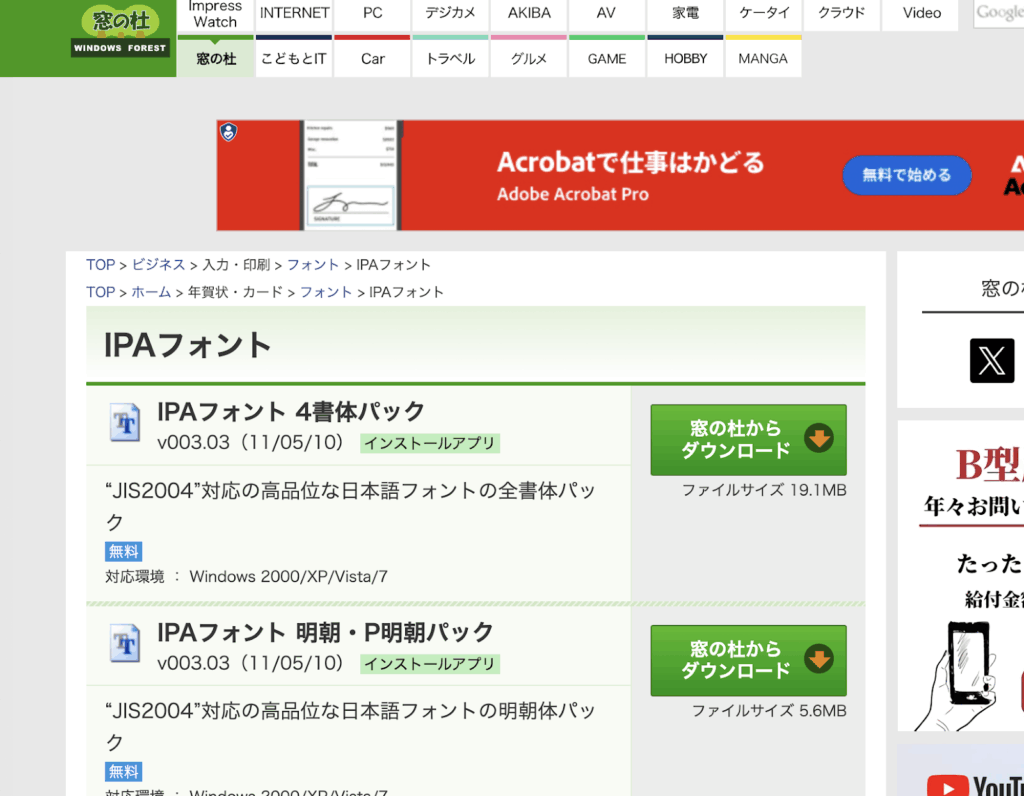The image size is (1024, 796).
Task: Click the IPAフォント 4書体パック title
Action: click(x=291, y=411)
